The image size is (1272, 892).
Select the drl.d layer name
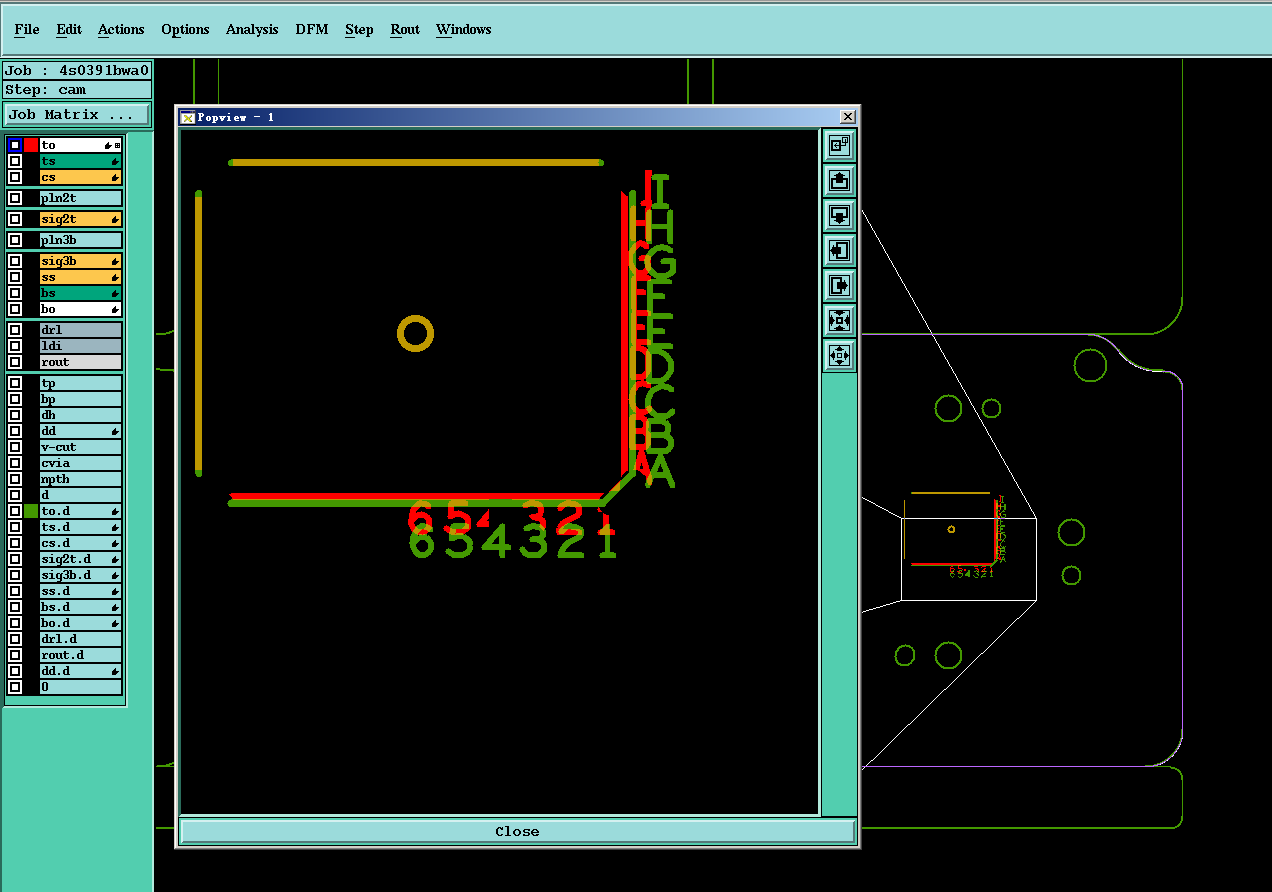81,639
